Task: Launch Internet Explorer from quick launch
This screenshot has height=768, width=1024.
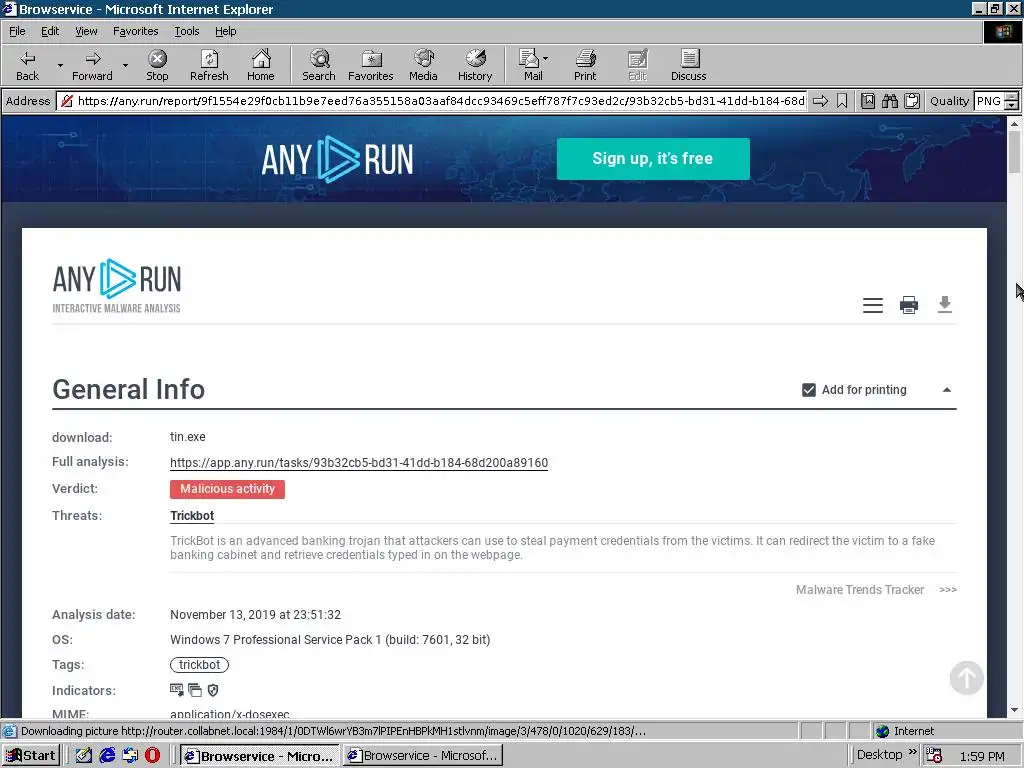Action: click(107, 755)
